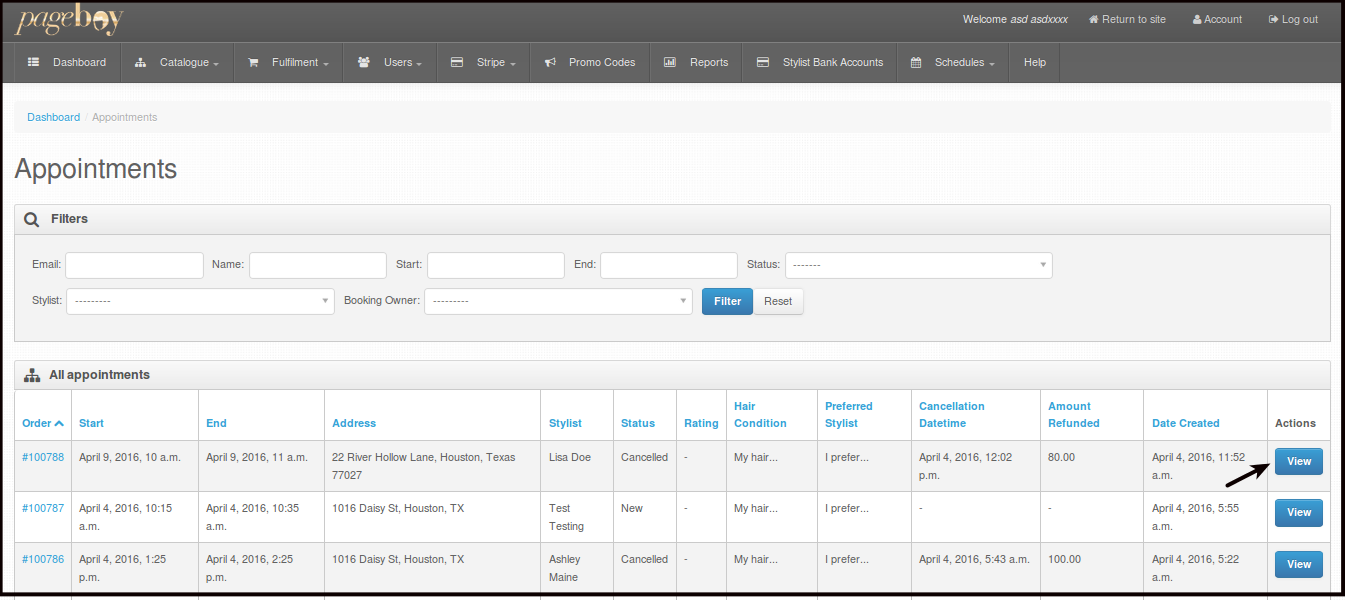Open the Fulfilment dropdown menu
The height and width of the screenshot is (600, 1345).
[289, 62]
